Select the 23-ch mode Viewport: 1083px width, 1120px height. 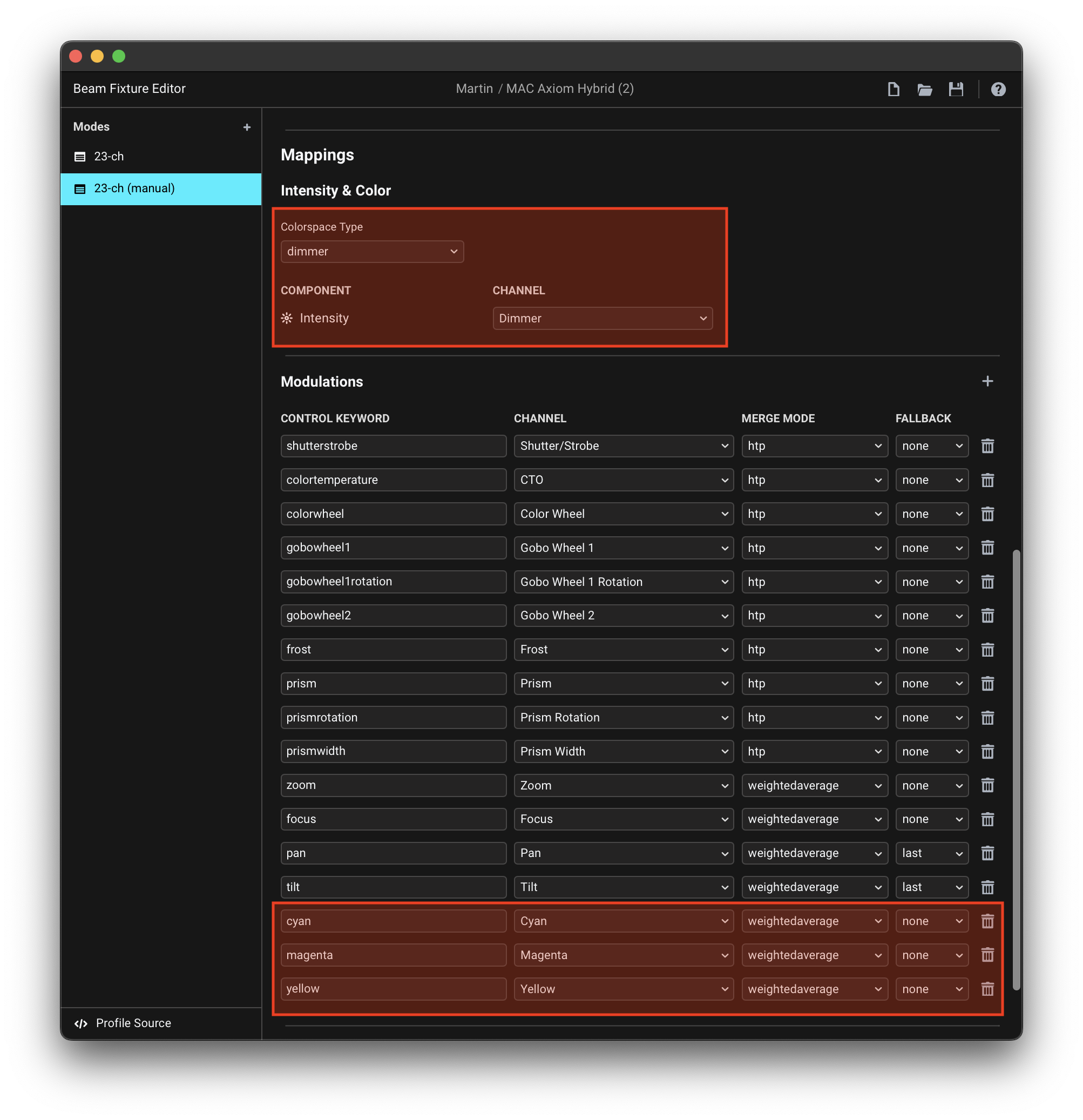[109, 157]
